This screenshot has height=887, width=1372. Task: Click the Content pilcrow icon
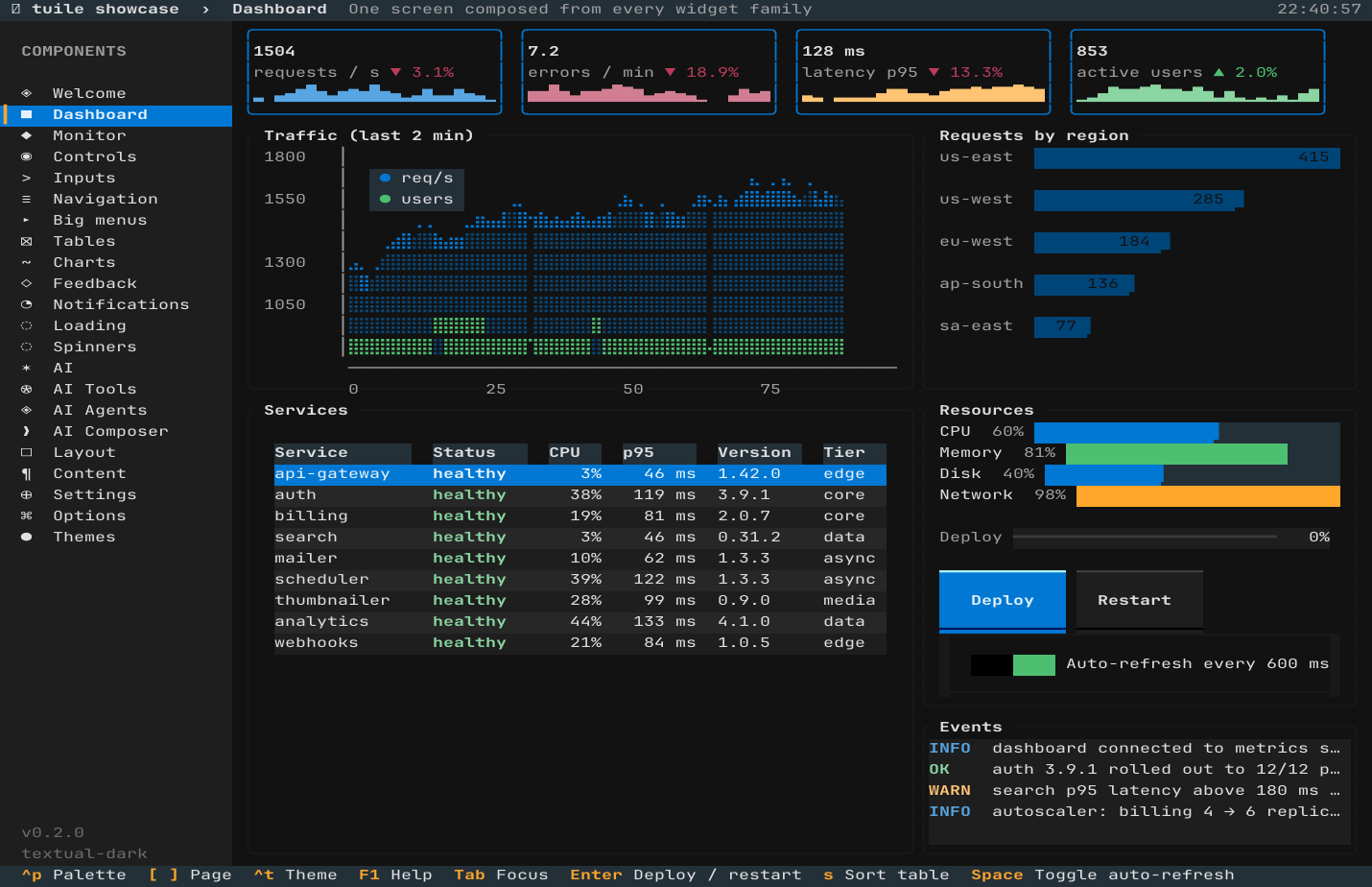tap(27, 473)
